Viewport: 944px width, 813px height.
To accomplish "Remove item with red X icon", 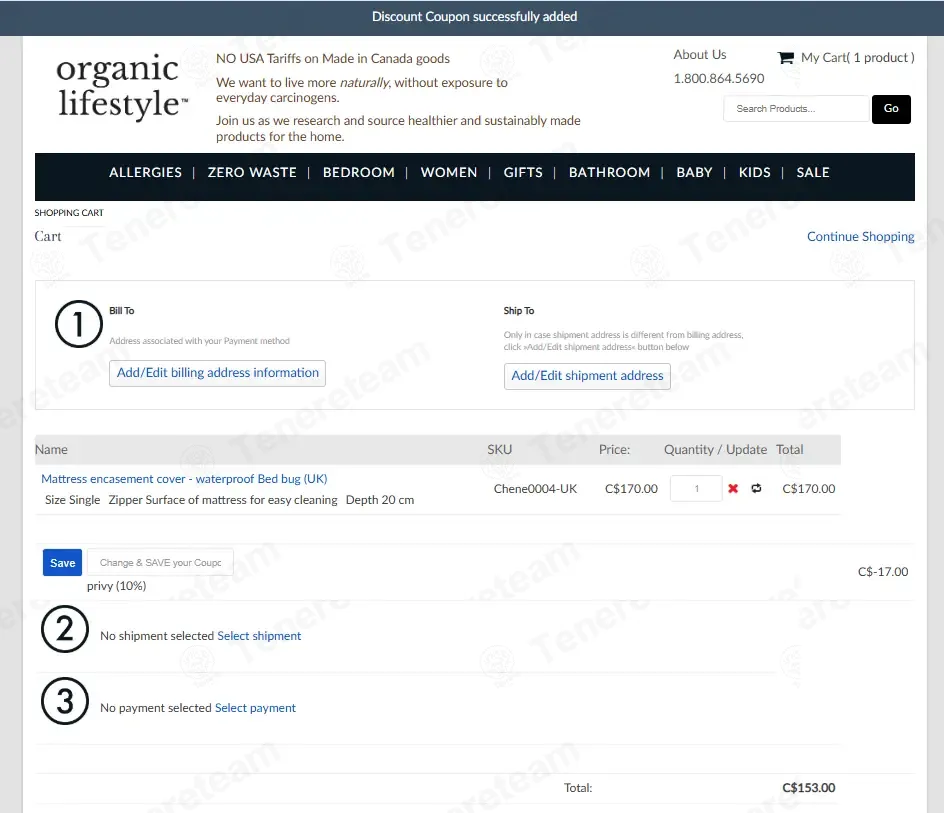I will (733, 488).
